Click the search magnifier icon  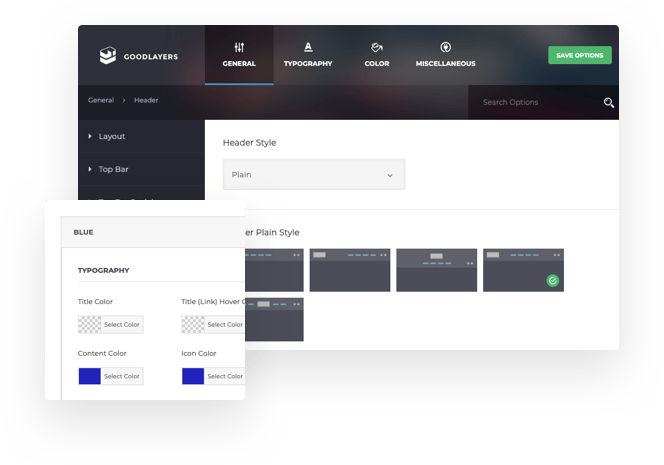(x=608, y=102)
